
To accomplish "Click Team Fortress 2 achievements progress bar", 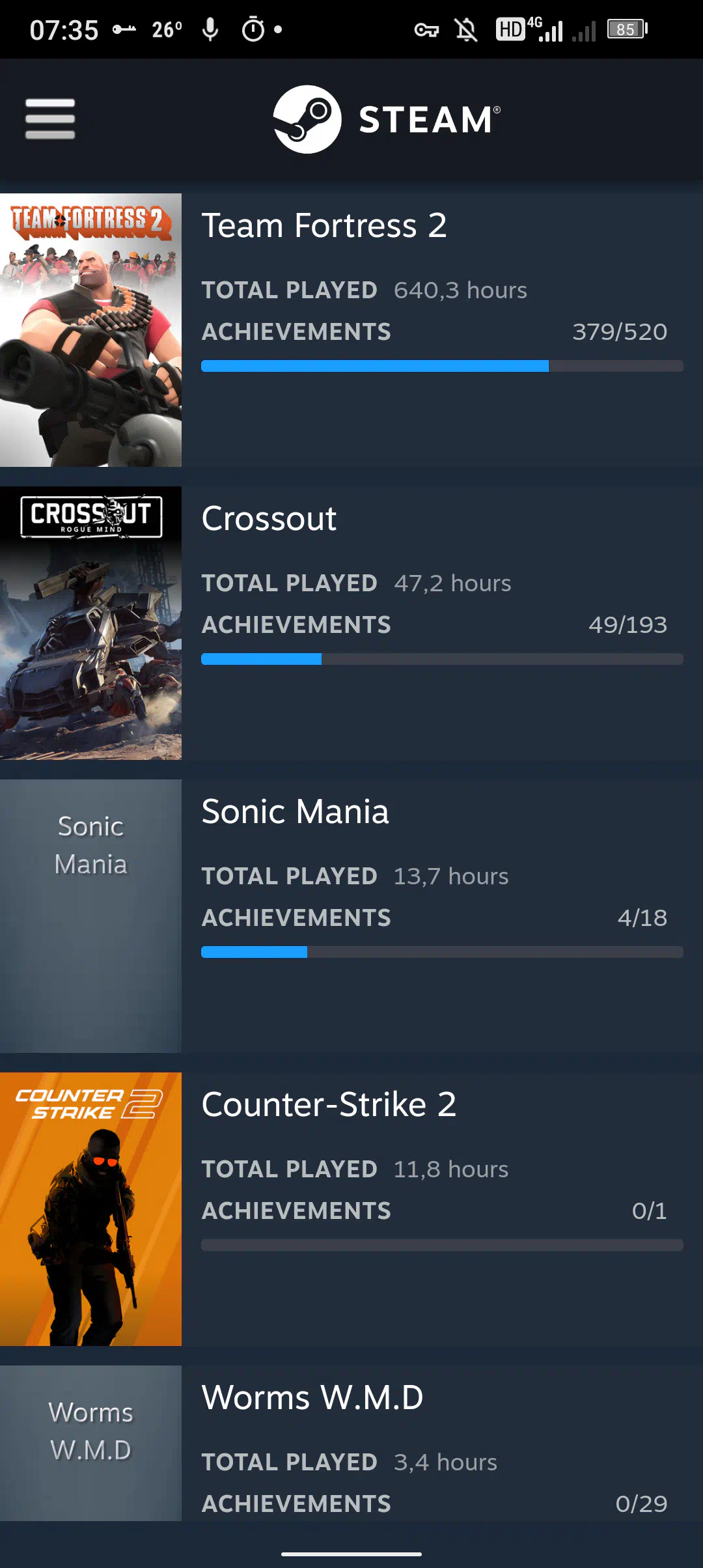I will point(442,366).
